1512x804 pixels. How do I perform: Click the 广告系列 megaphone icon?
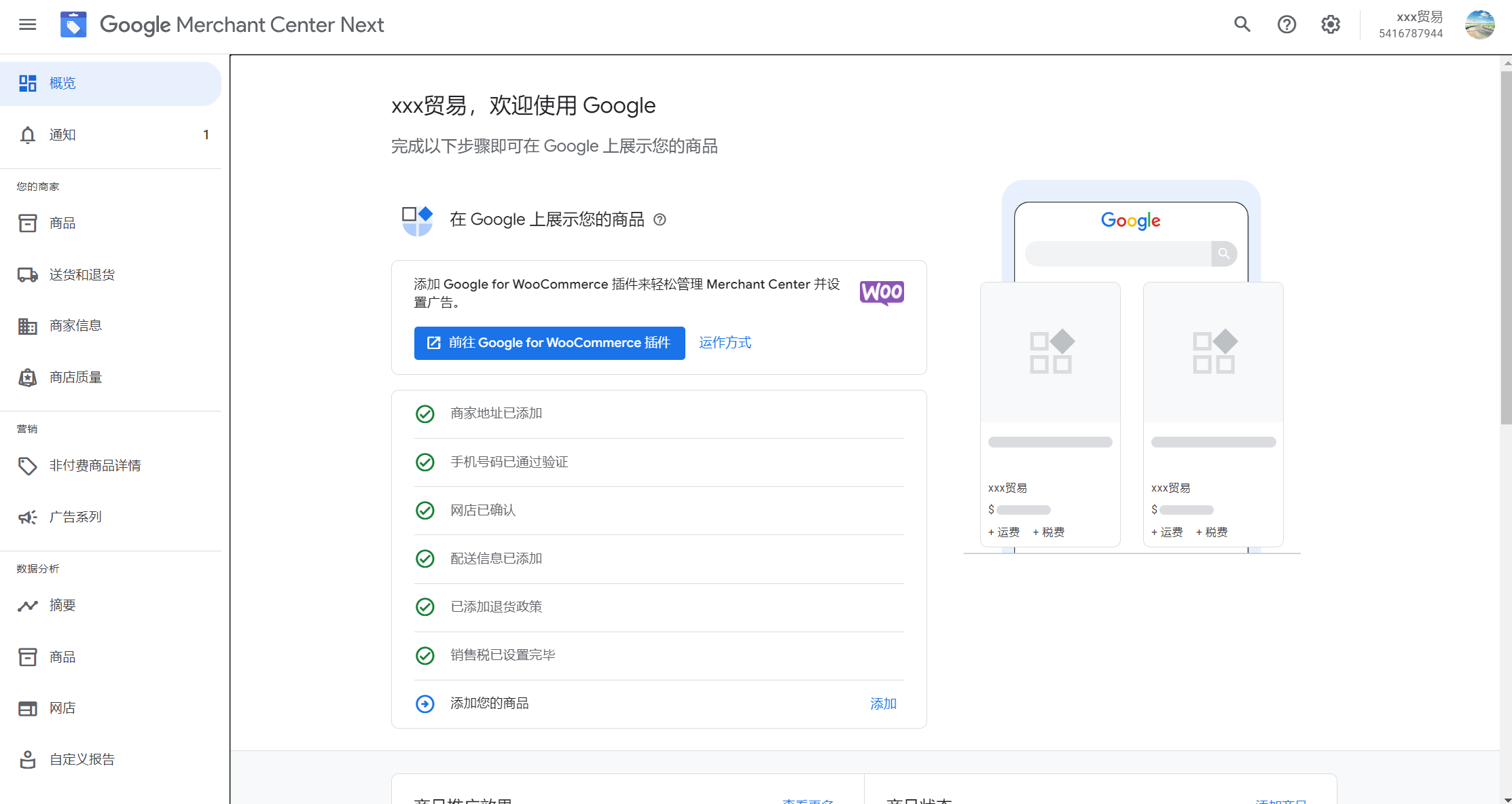pos(28,517)
